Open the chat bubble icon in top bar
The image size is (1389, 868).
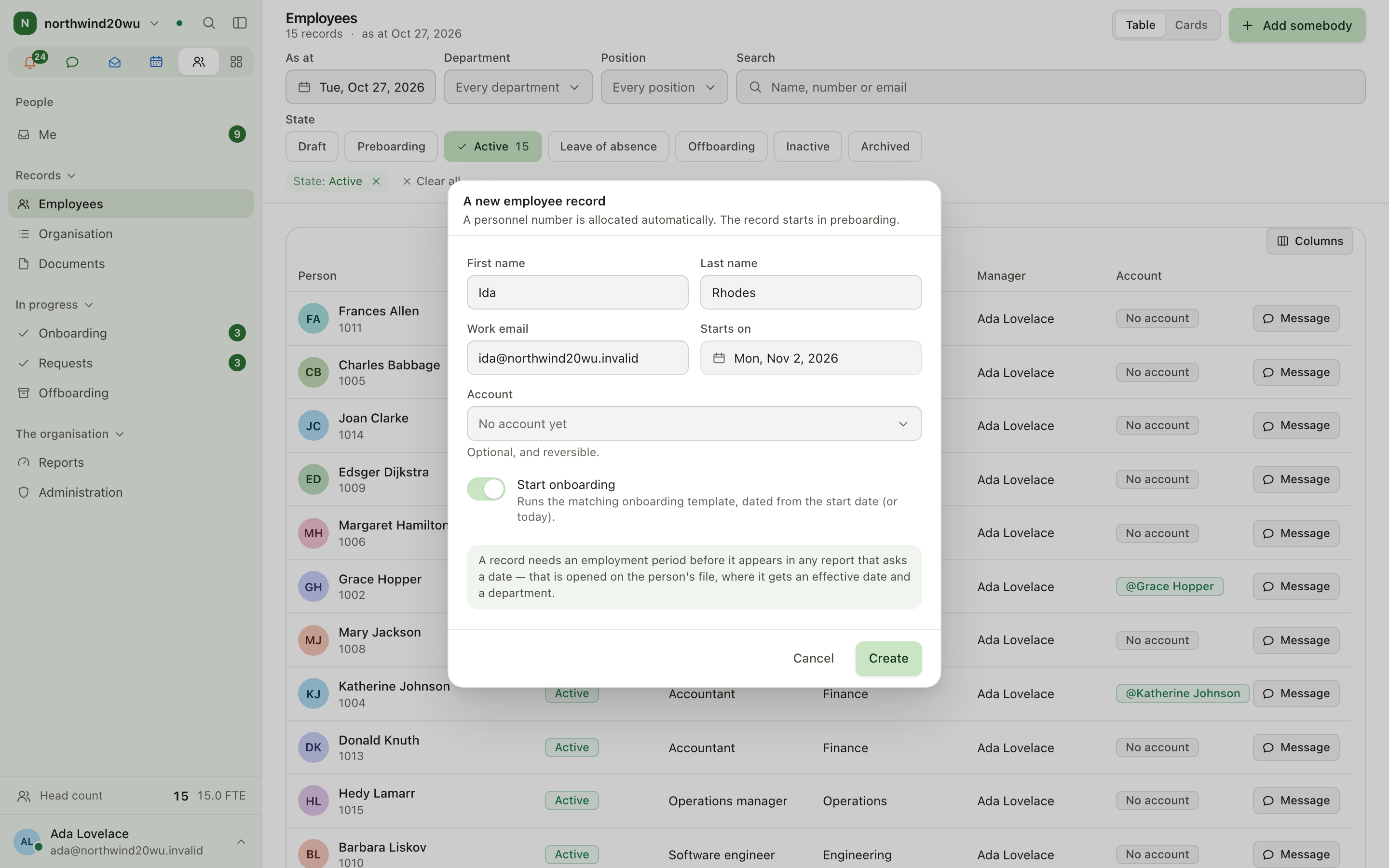coord(72,62)
